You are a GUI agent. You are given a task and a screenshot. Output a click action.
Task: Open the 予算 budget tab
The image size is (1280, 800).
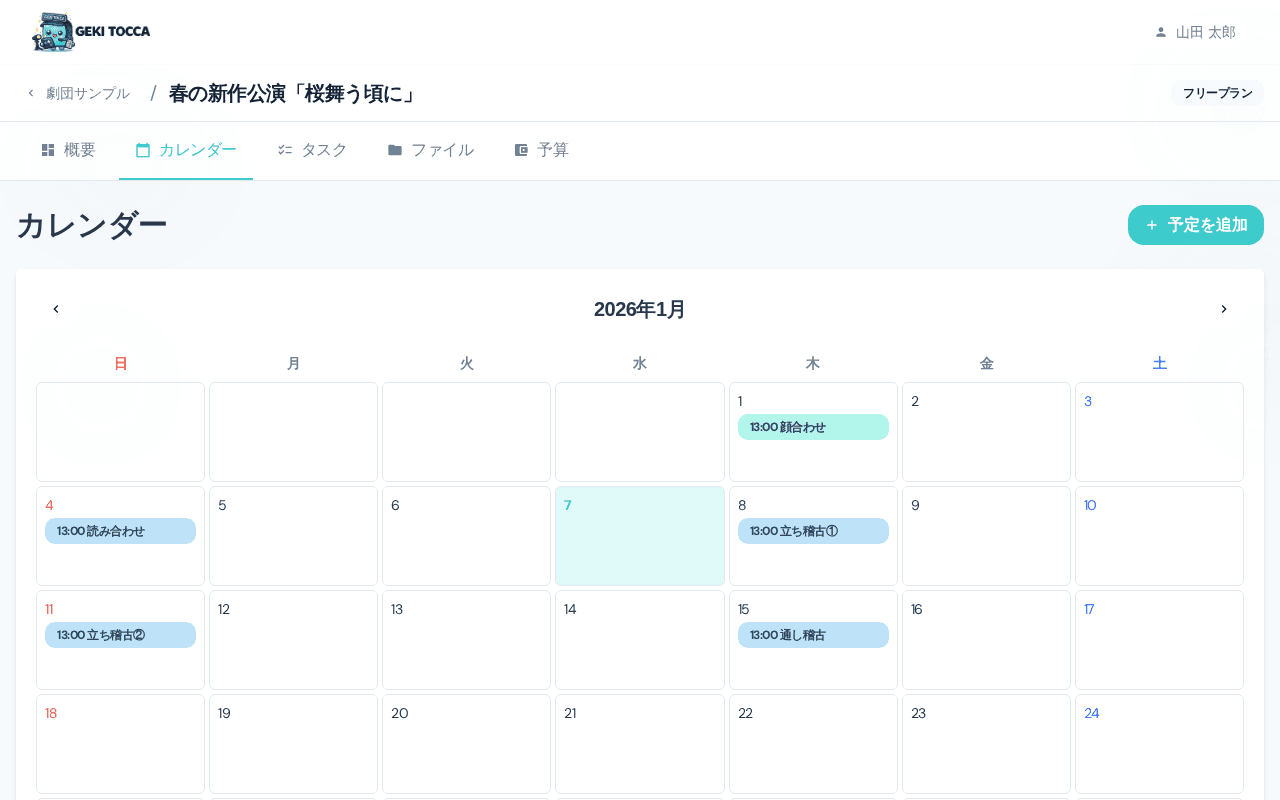tap(541, 150)
